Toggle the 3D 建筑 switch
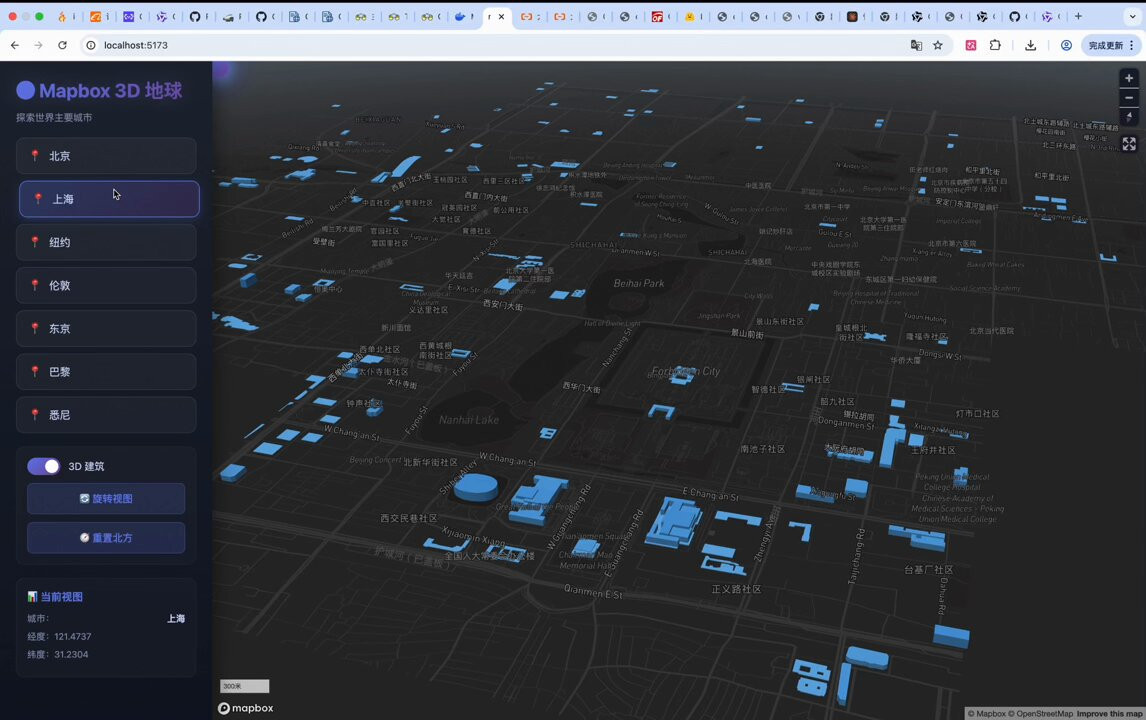 44,466
